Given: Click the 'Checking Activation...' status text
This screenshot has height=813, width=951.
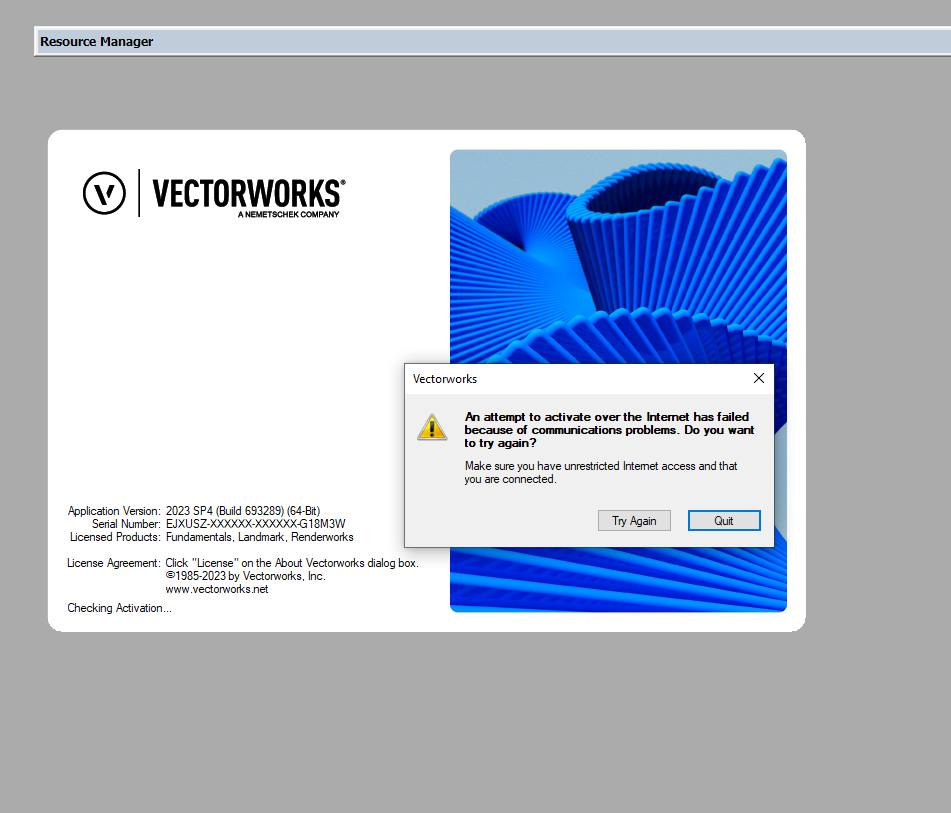Looking at the screenshot, I should (119, 608).
